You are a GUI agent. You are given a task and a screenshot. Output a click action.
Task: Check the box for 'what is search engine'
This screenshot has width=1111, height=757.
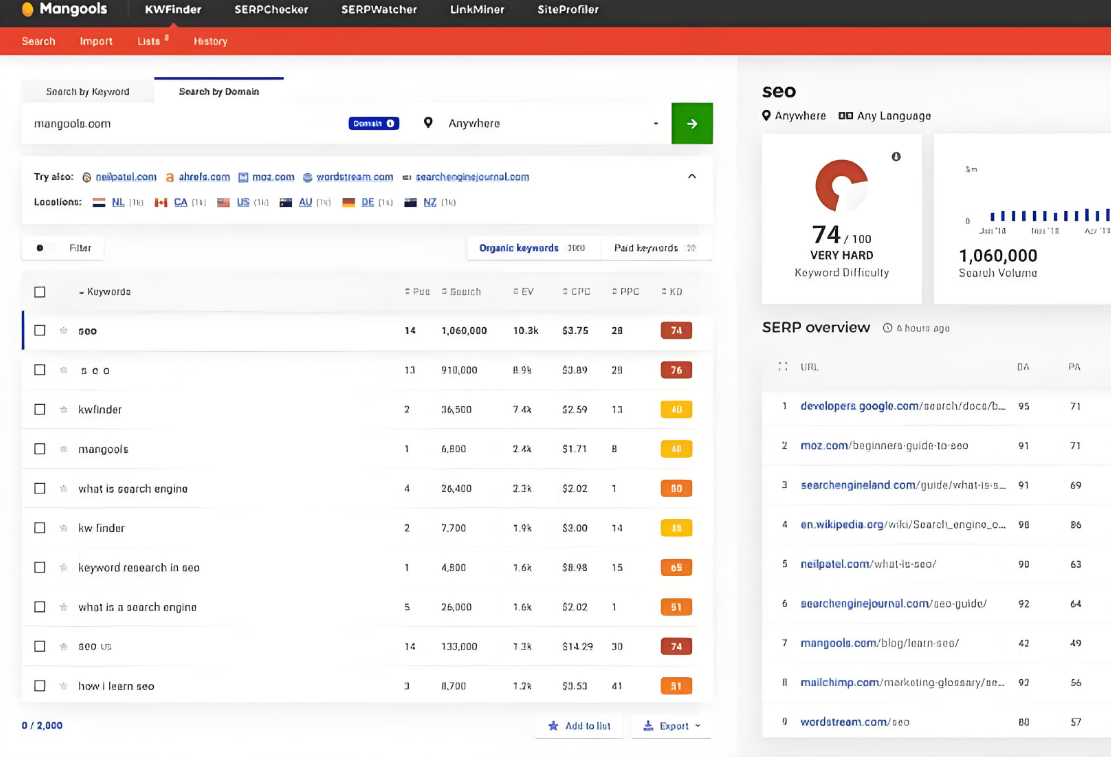pyautogui.click(x=40, y=488)
